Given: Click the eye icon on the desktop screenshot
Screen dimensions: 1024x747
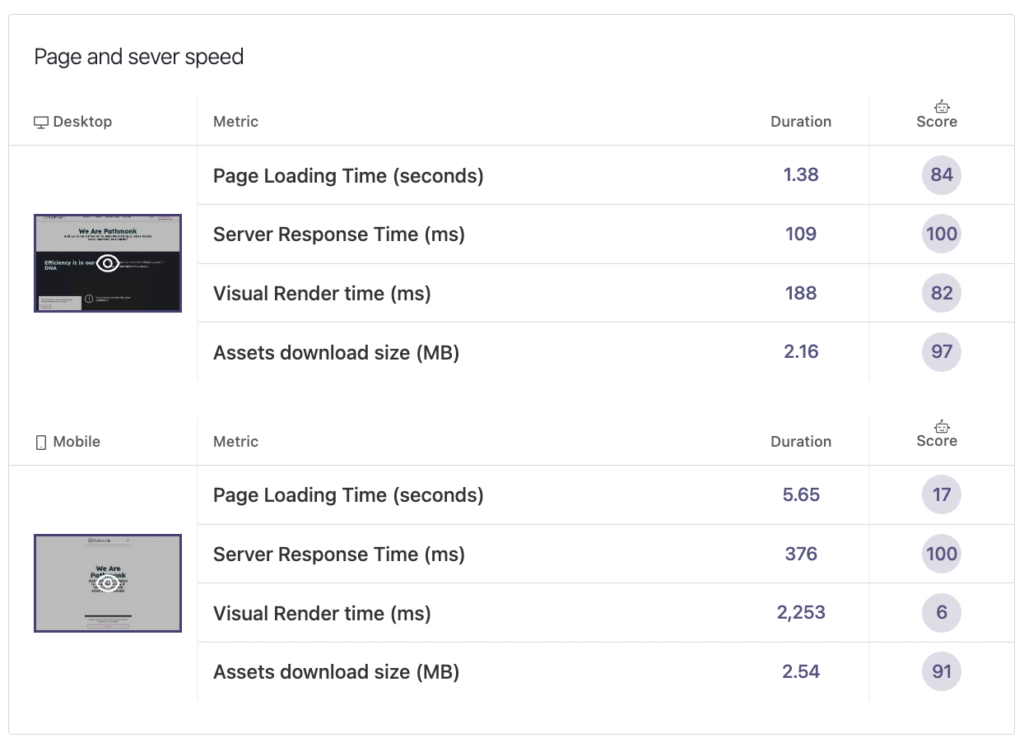Looking at the screenshot, I should (x=108, y=264).
